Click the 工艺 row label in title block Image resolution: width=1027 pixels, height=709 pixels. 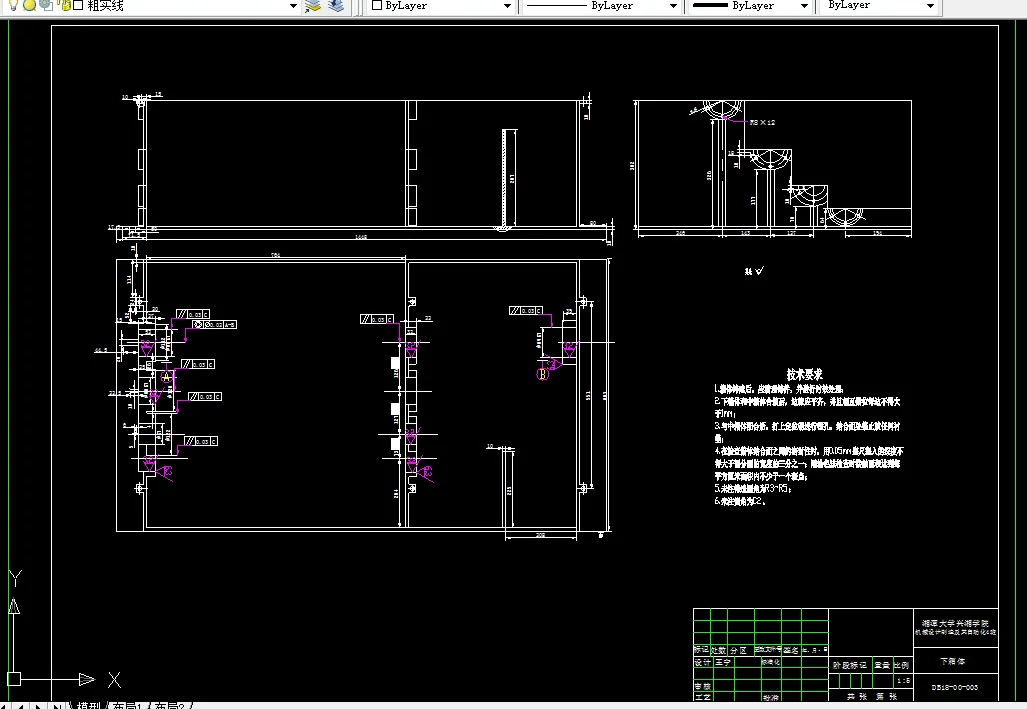tap(702, 697)
